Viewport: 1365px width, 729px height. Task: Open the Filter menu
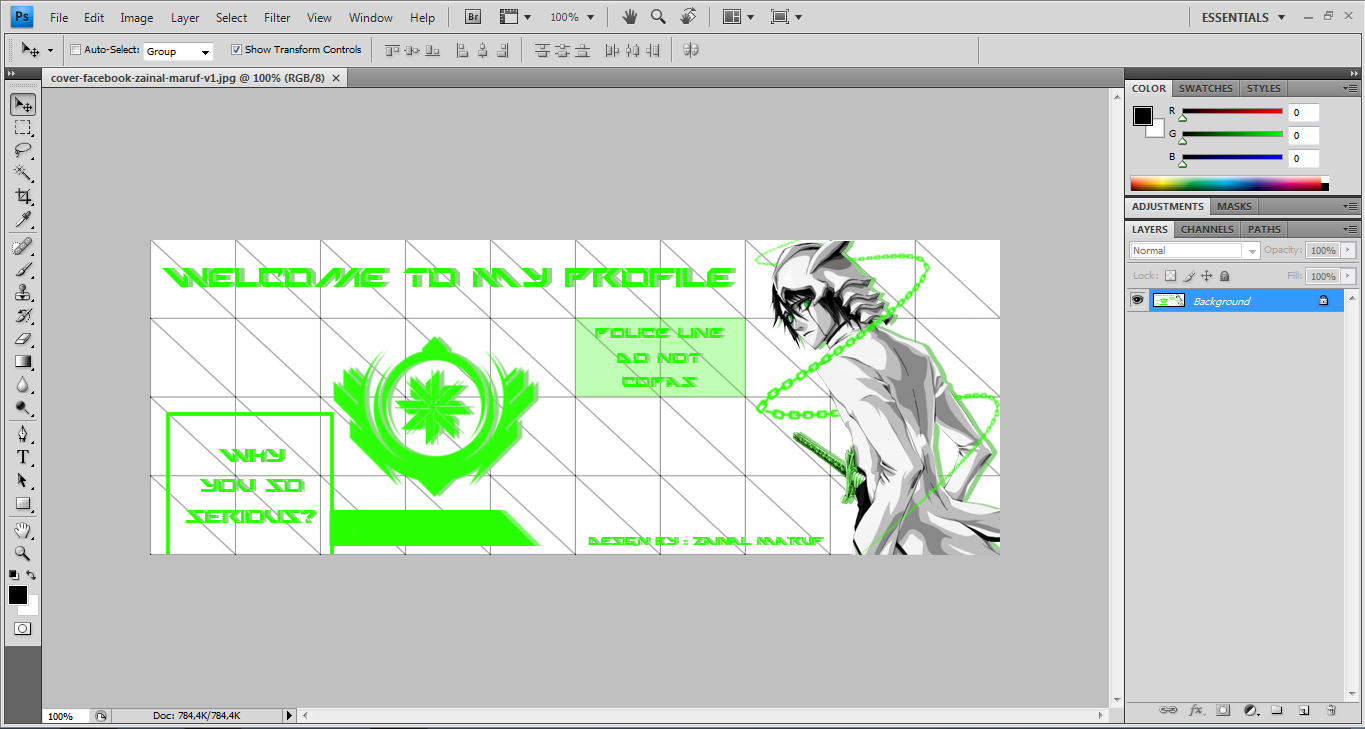pyautogui.click(x=277, y=18)
